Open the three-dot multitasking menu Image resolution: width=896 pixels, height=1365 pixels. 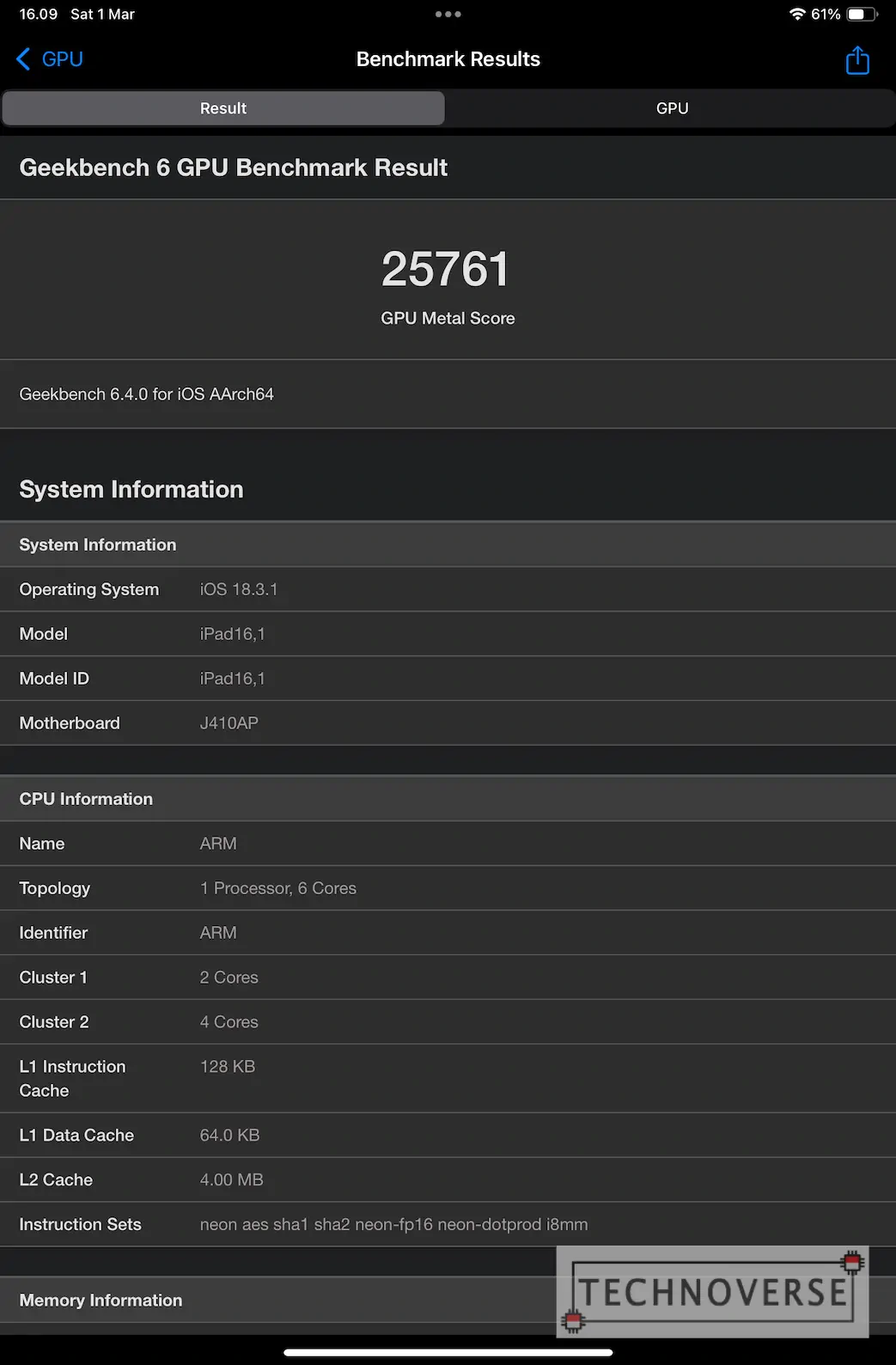click(x=448, y=14)
